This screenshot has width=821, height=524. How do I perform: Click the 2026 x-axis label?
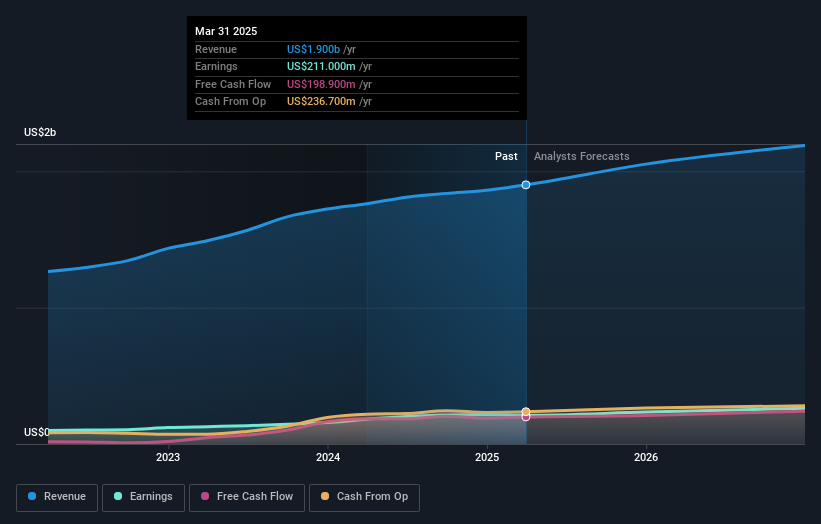click(x=646, y=457)
